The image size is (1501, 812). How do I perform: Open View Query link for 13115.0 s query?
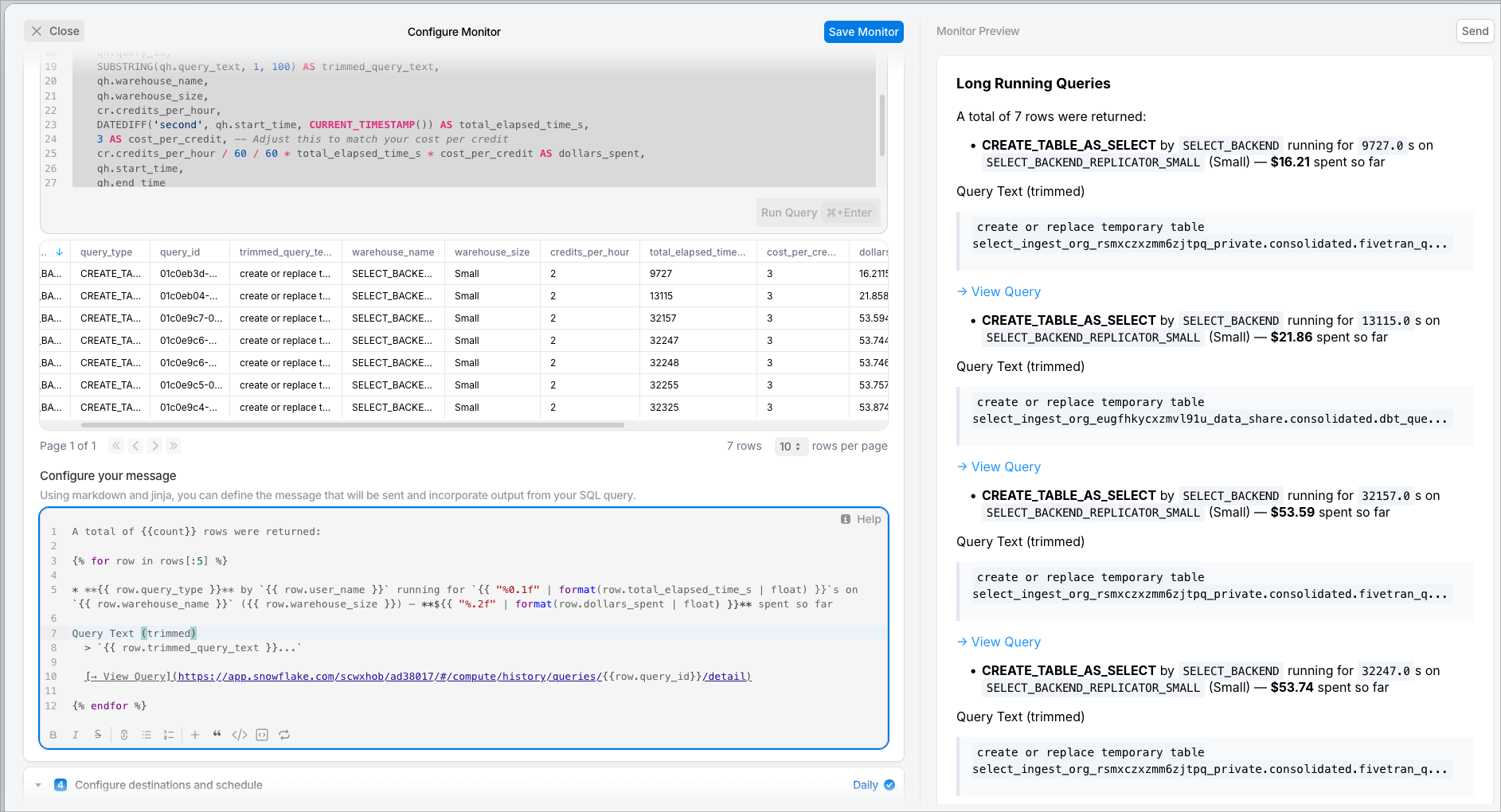point(999,467)
